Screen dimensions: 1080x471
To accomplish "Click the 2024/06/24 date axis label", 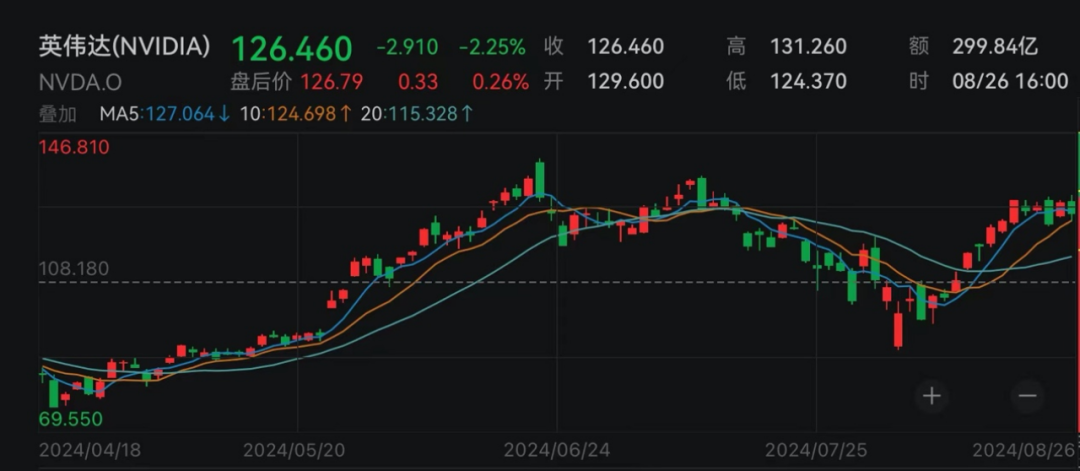I will [555, 450].
